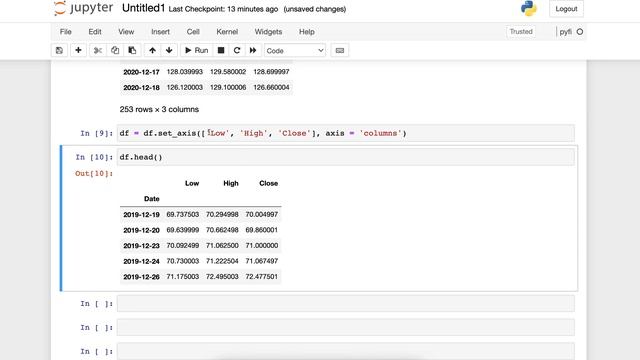Click the value 70.004997 in Close column

262,214
